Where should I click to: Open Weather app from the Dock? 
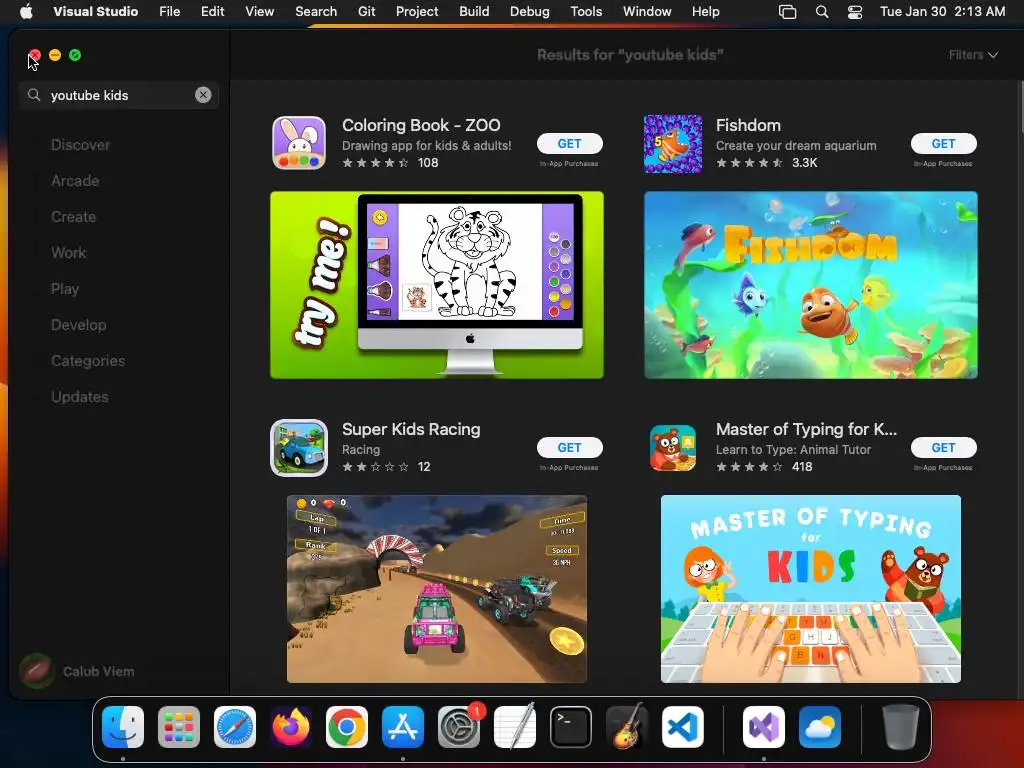click(x=820, y=727)
